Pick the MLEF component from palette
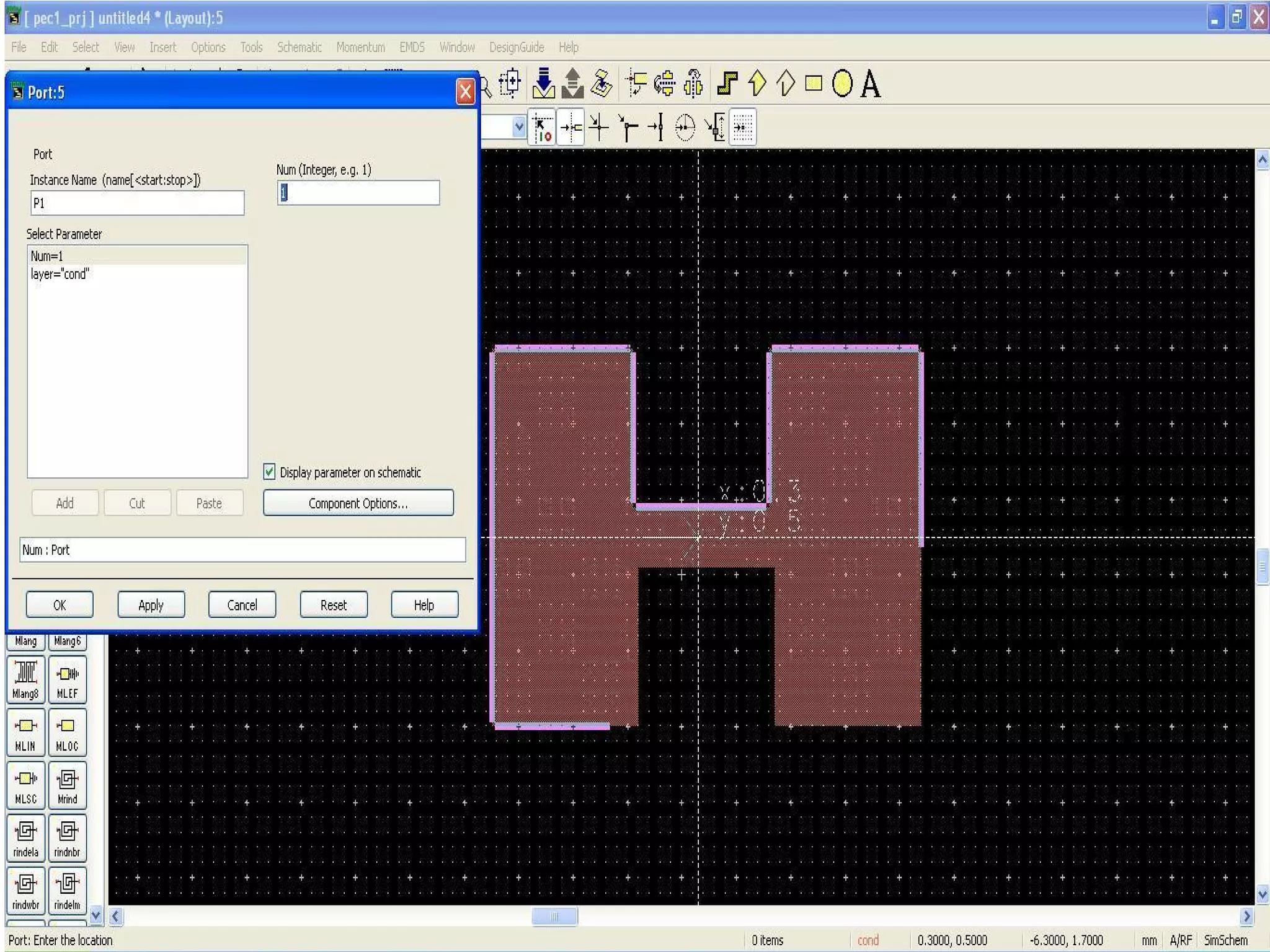 click(x=67, y=679)
